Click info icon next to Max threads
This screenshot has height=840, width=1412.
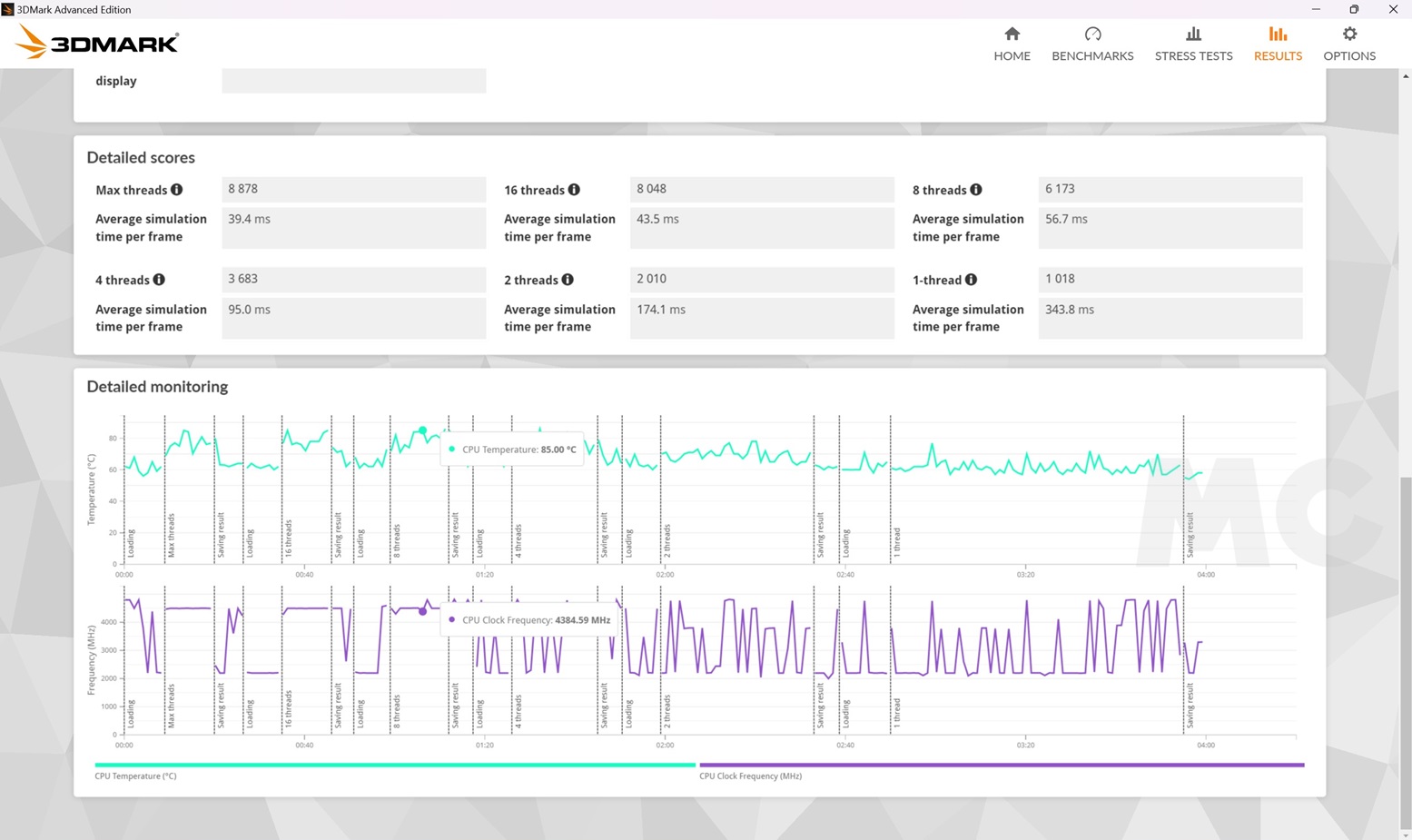(x=177, y=190)
